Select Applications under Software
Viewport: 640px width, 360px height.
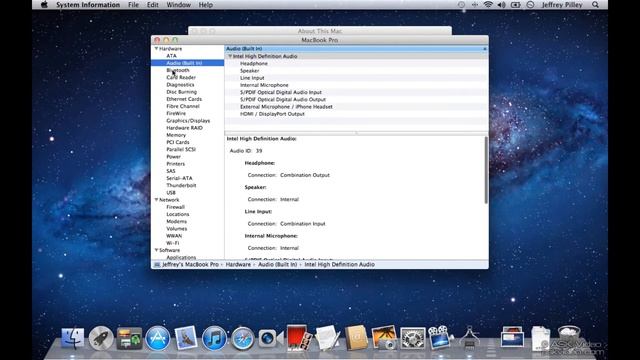click(x=181, y=257)
